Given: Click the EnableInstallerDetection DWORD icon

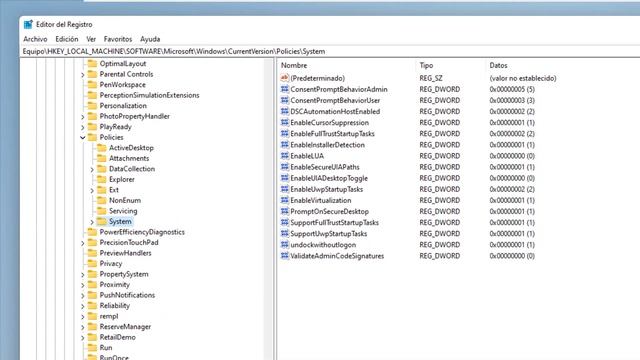Looking at the screenshot, I should point(284,144).
